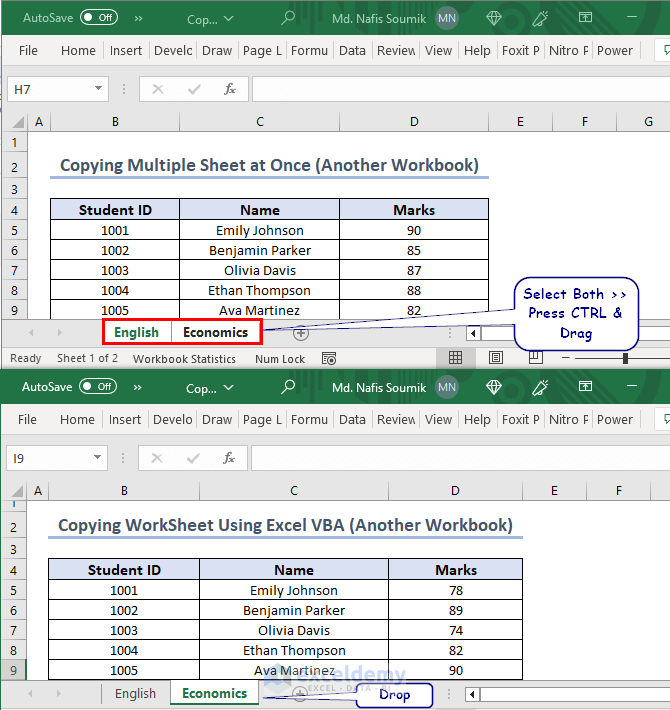Image resolution: width=670 pixels, height=710 pixels.
Task: Click horizontal scroll left arrow in bottom window
Action: (472, 694)
